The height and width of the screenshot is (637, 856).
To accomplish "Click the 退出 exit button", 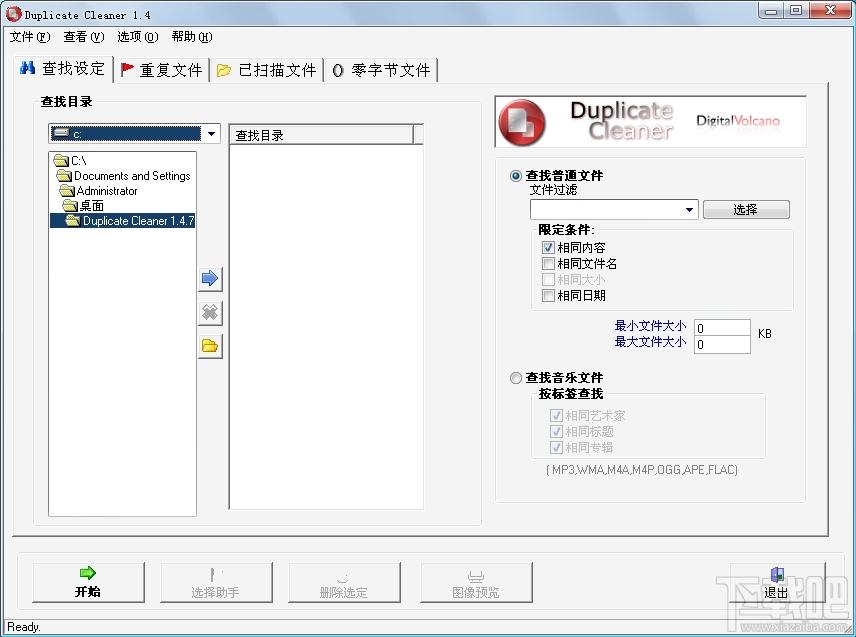I will point(777,582).
